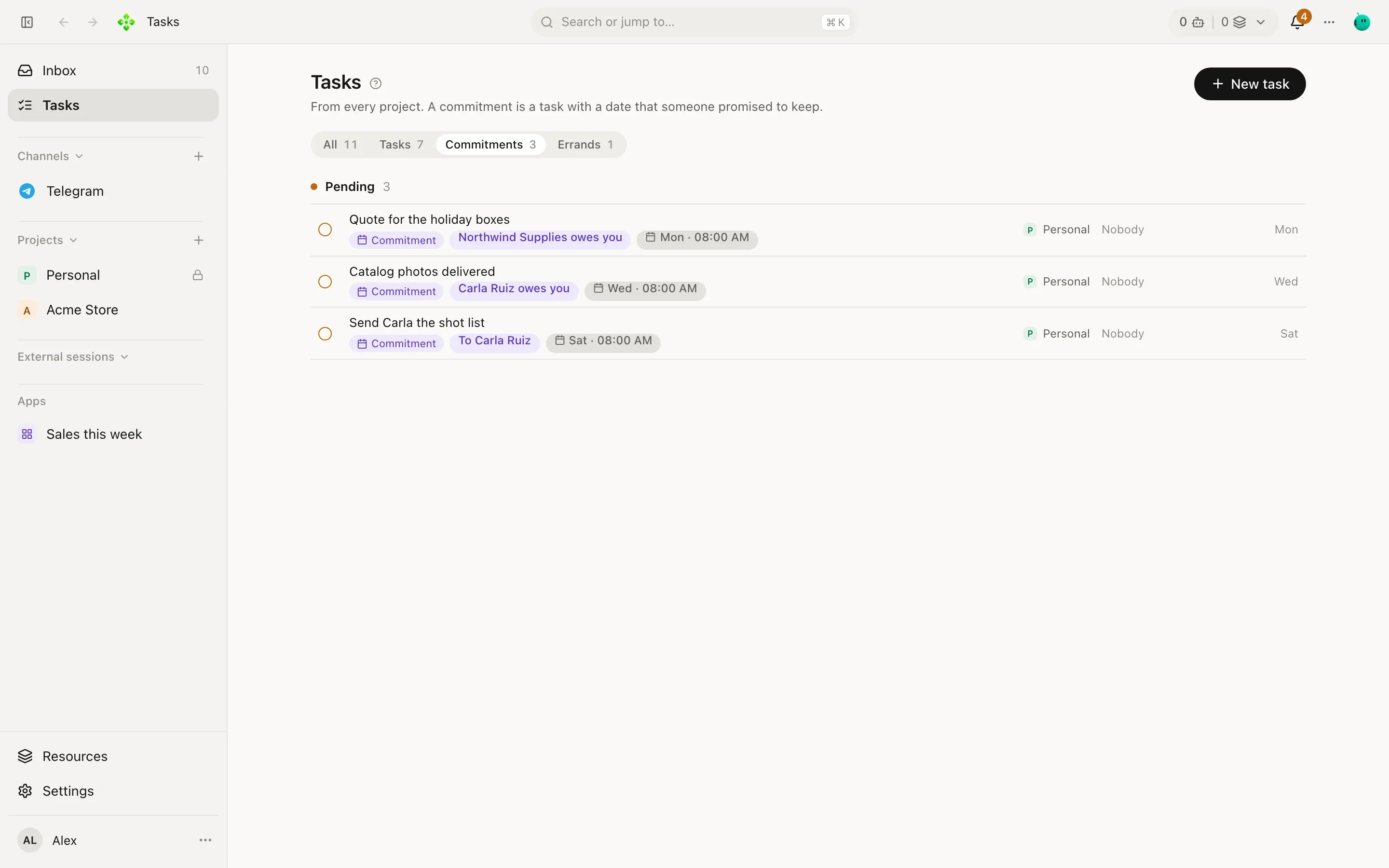Collapse the External sessions section
This screenshot has width=1389, height=868.
tap(73, 356)
